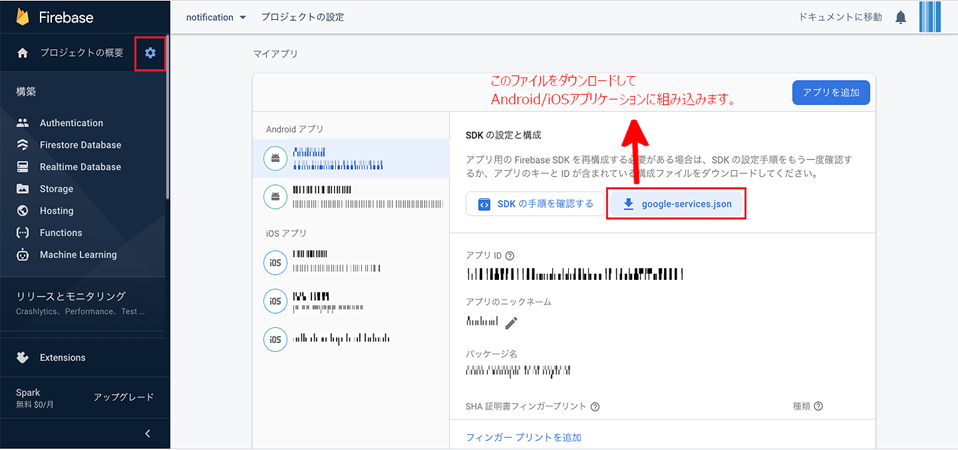Click the Functions brackets icon

point(23,233)
